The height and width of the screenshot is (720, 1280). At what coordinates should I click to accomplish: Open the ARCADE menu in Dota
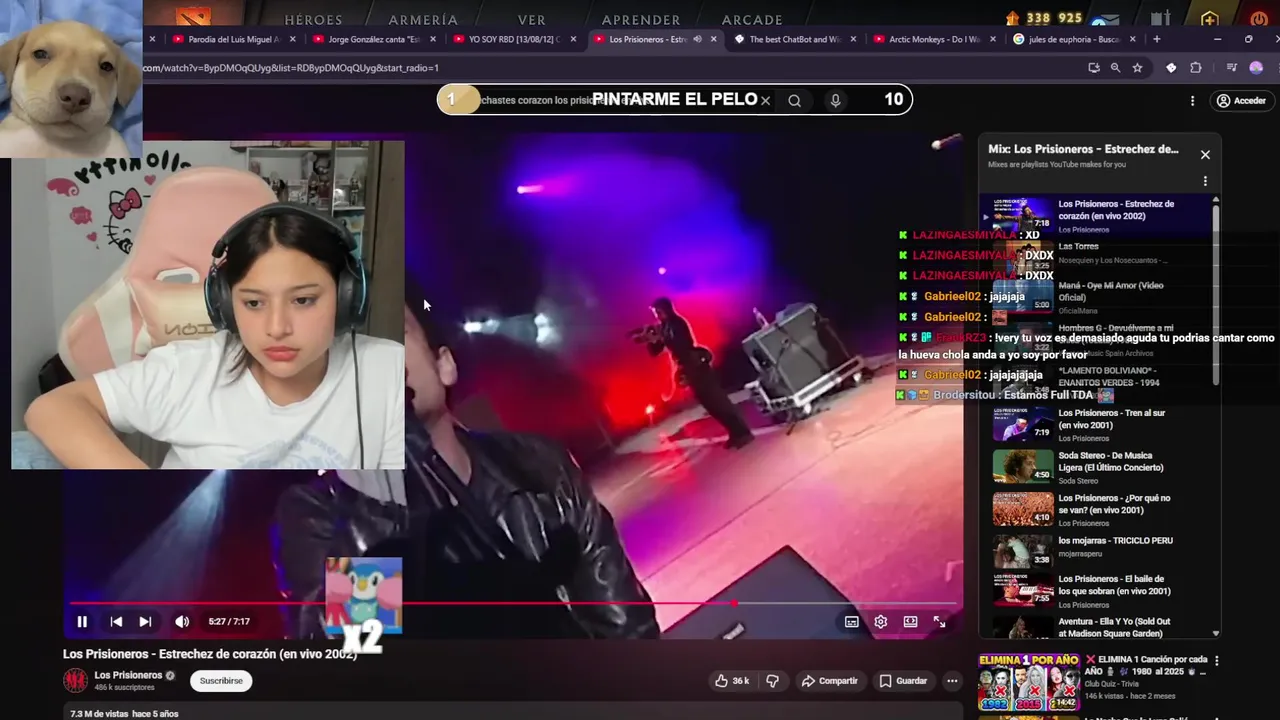click(752, 19)
